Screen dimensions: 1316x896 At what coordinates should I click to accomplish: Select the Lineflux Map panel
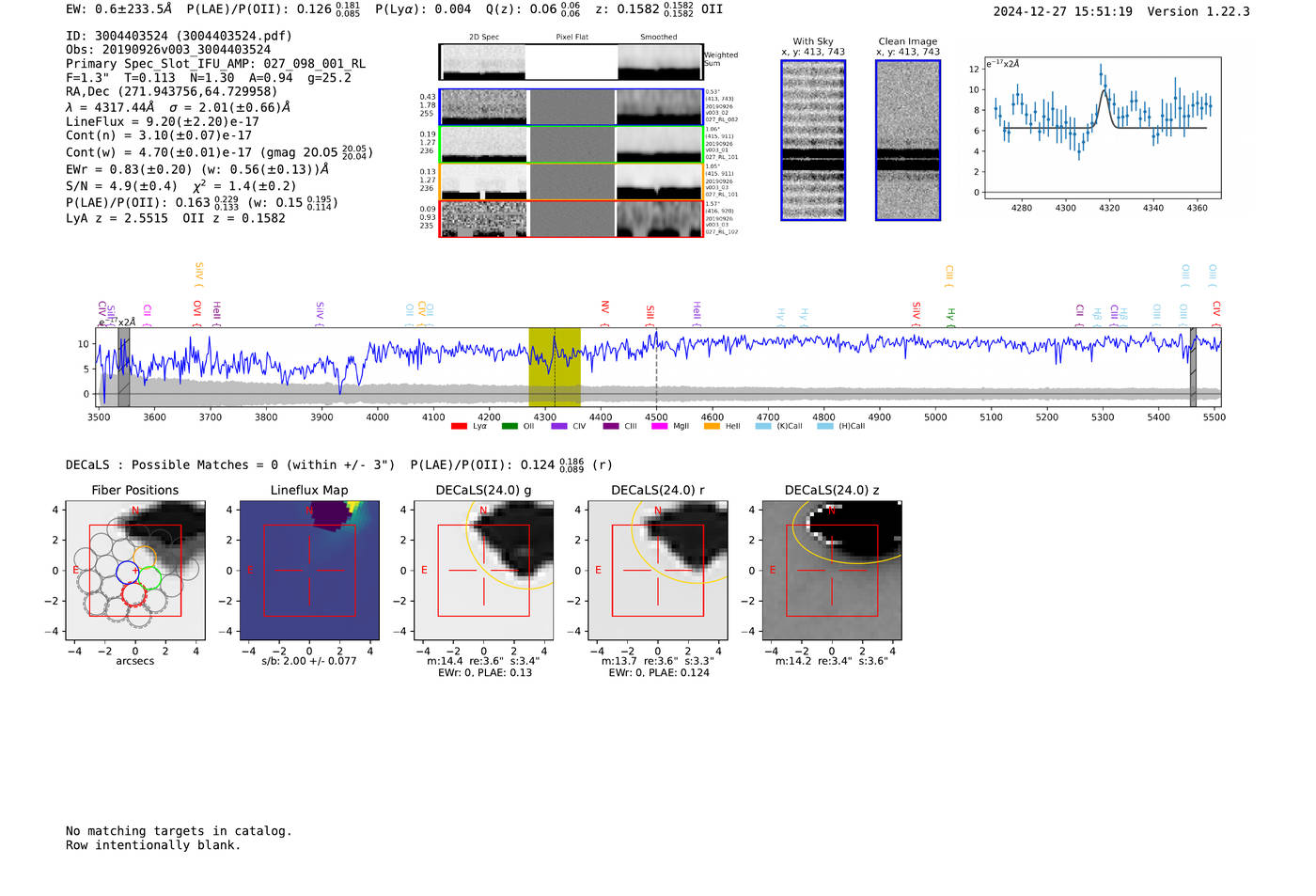(x=309, y=570)
